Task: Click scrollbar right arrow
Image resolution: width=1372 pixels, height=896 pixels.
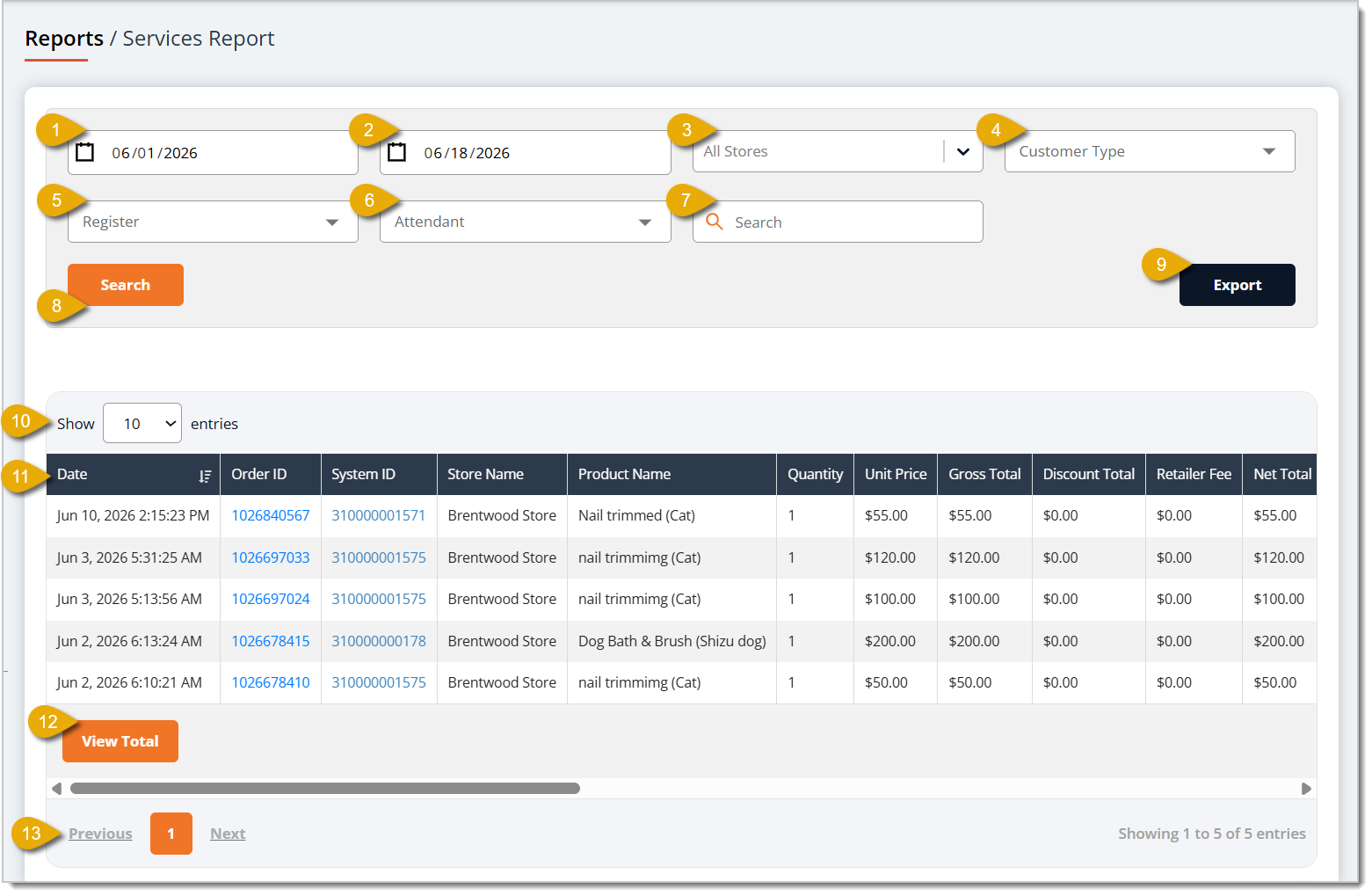Action: pos(1306,789)
